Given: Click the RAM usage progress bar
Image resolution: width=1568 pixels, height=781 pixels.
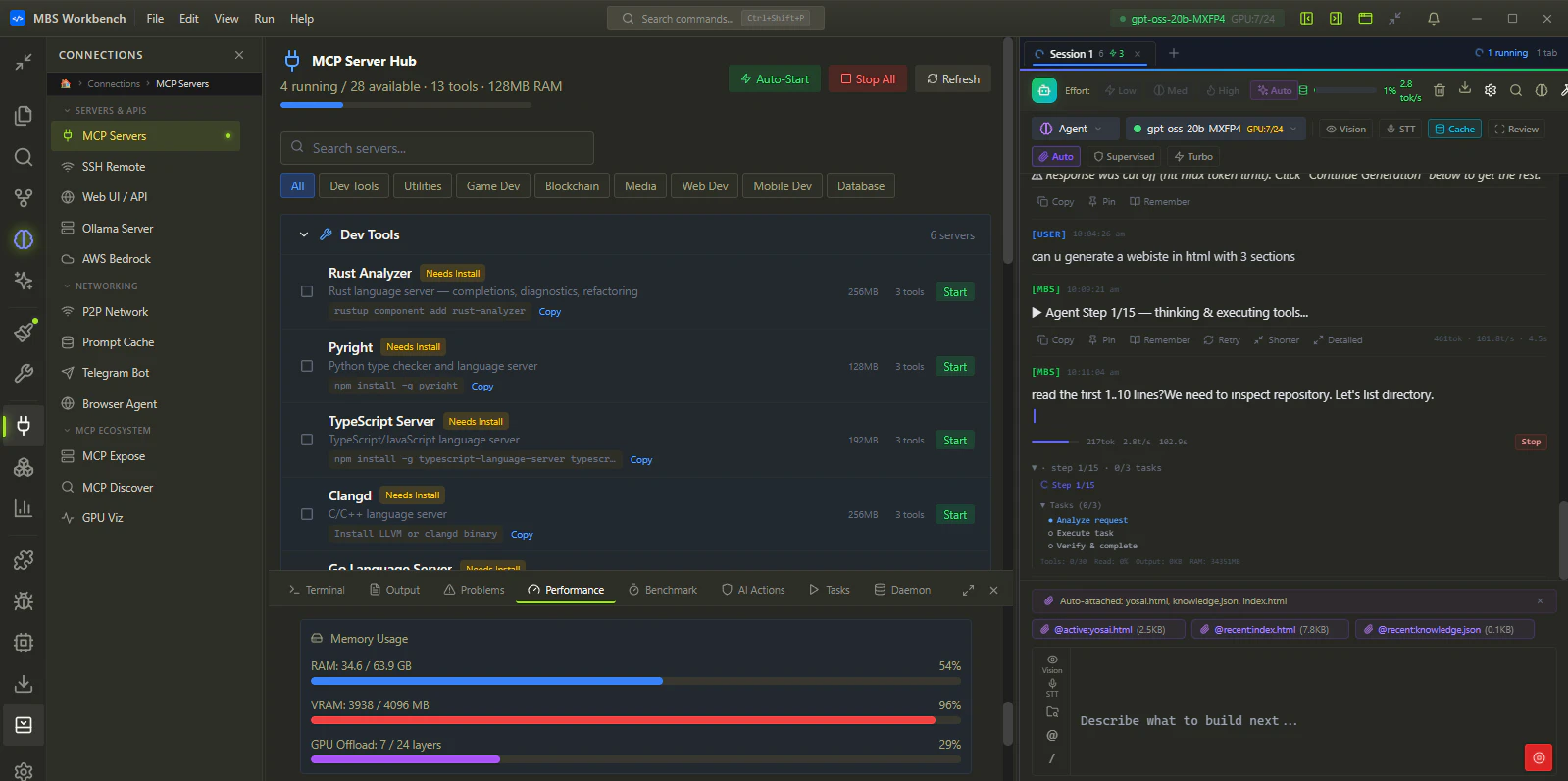Looking at the screenshot, I should (635, 681).
